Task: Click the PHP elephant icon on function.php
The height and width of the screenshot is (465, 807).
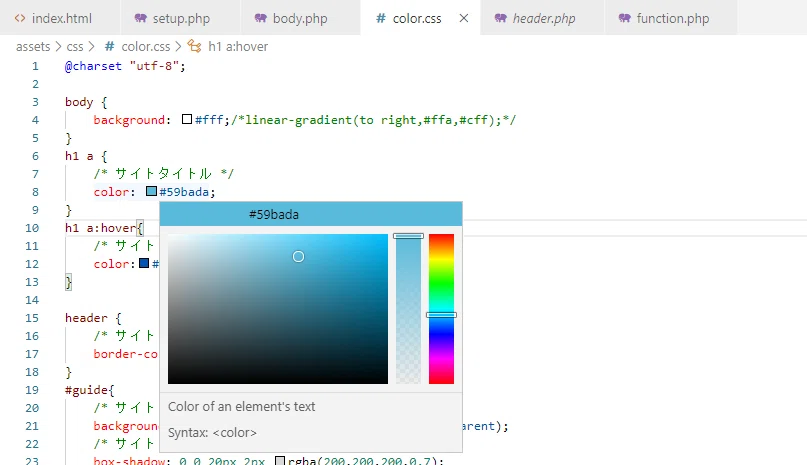Action: pyautogui.click(x=624, y=18)
